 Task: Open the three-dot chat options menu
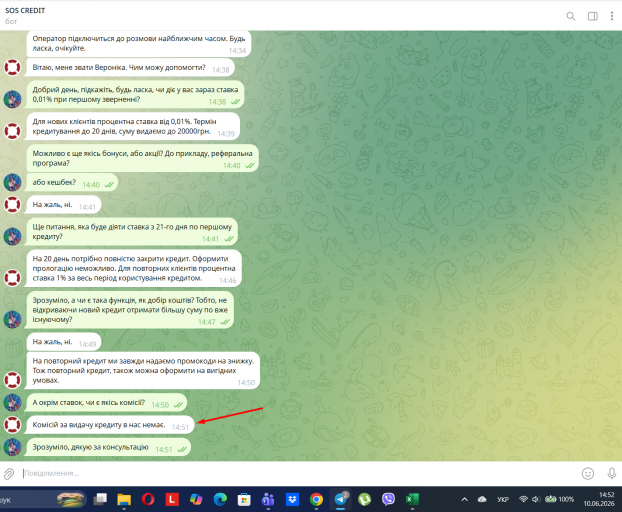[612, 16]
